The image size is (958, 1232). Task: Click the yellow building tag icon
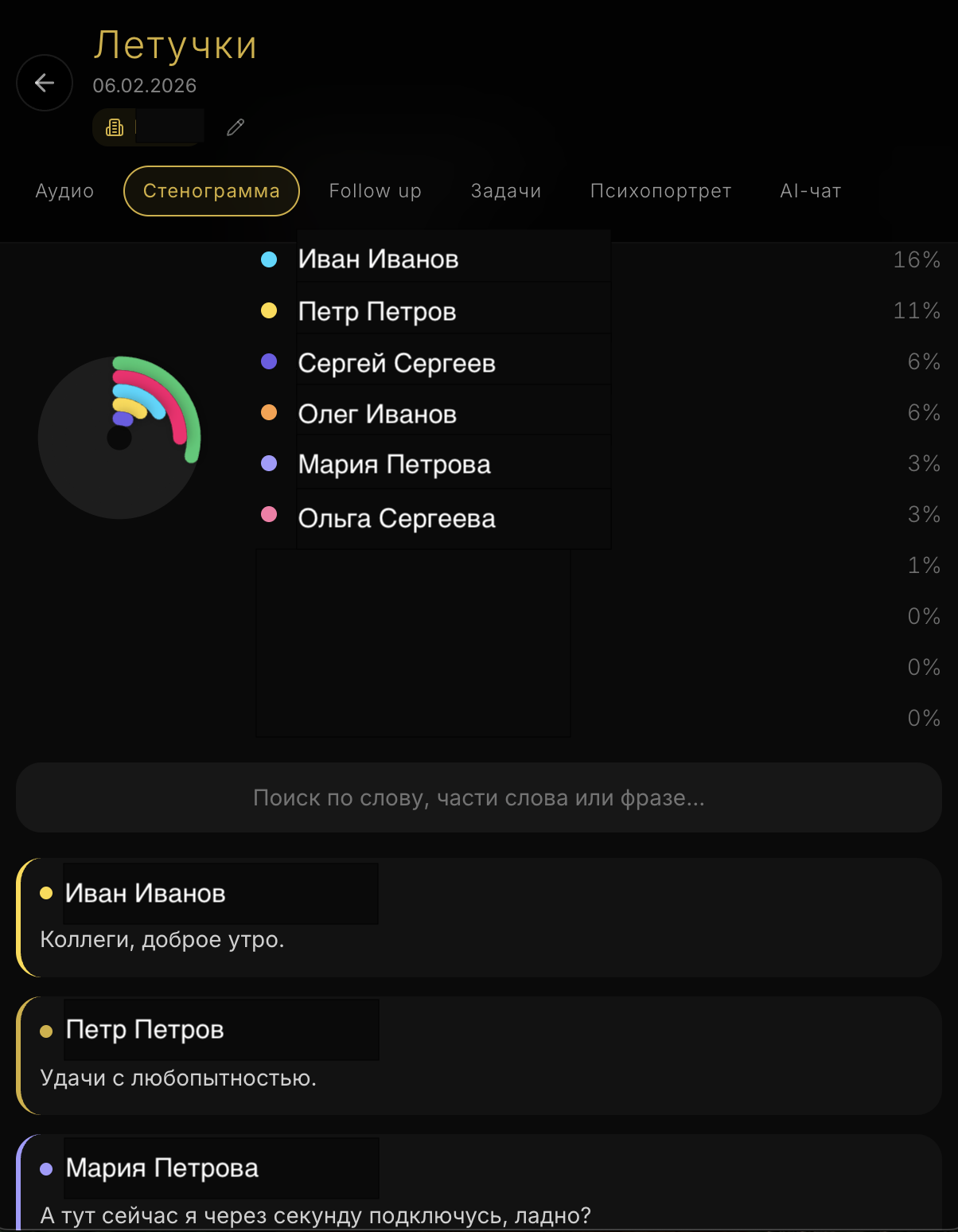click(115, 127)
